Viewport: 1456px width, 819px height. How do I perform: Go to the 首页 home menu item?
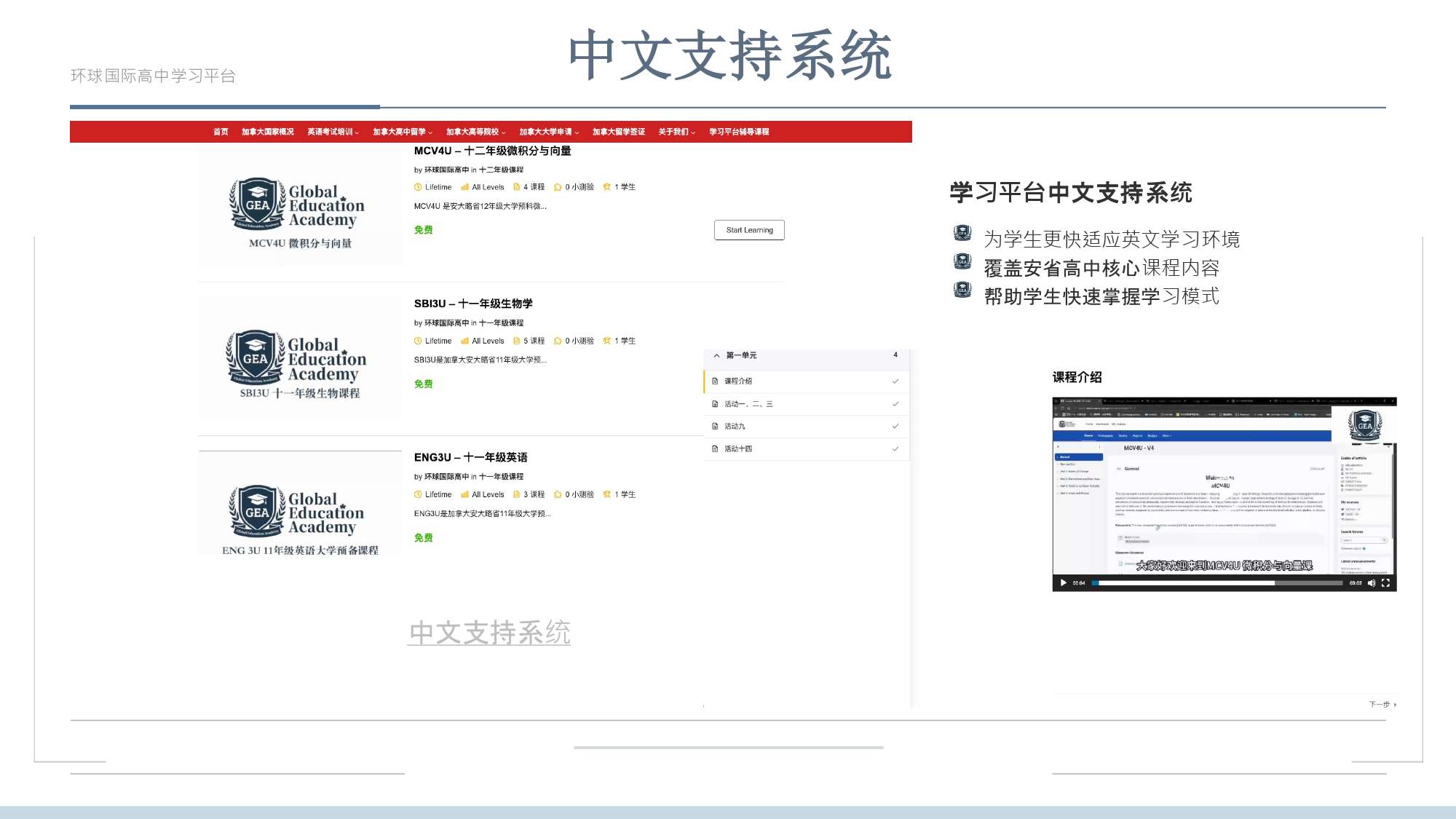pyautogui.click(x=221, y=132)
